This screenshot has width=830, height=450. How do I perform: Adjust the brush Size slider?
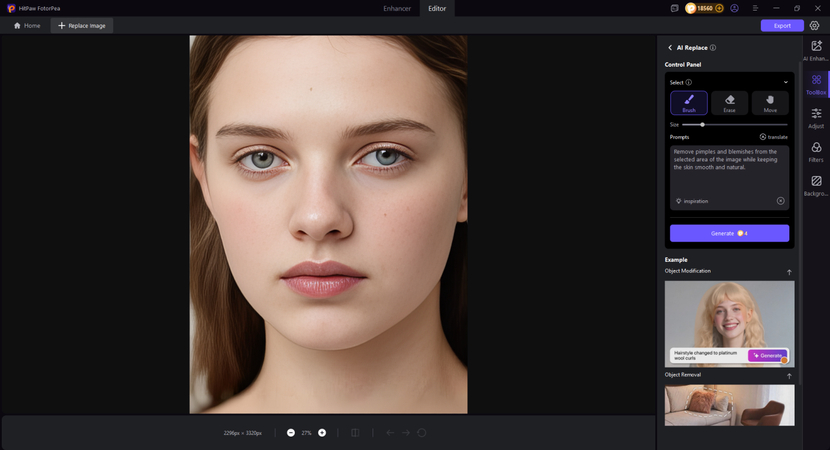702,124
